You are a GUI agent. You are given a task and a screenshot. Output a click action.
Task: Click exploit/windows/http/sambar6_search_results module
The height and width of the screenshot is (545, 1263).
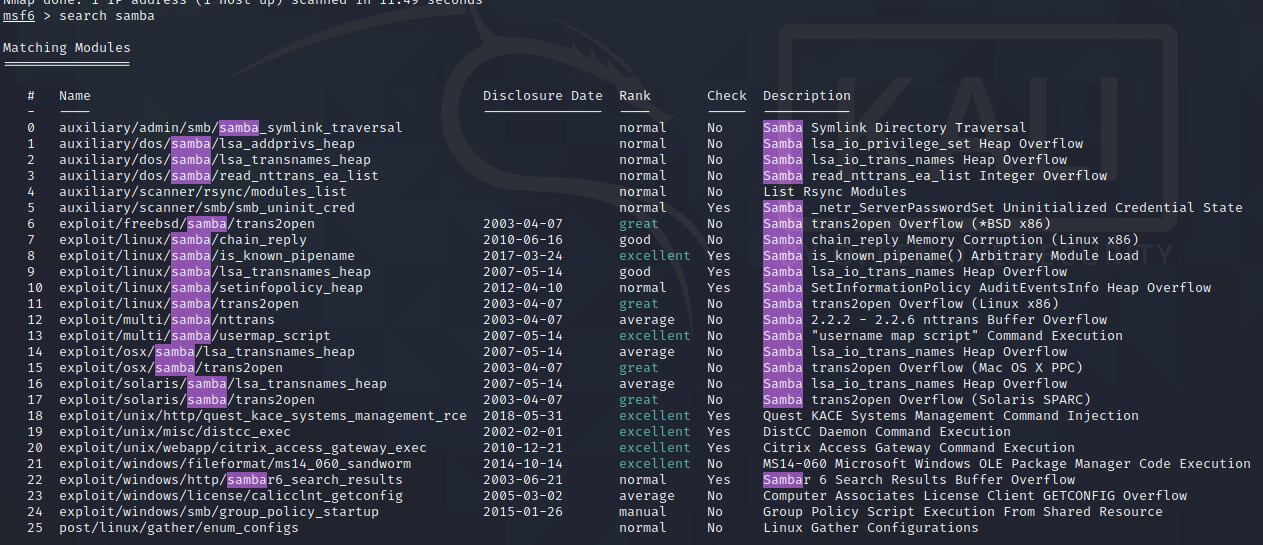(231, 480)
